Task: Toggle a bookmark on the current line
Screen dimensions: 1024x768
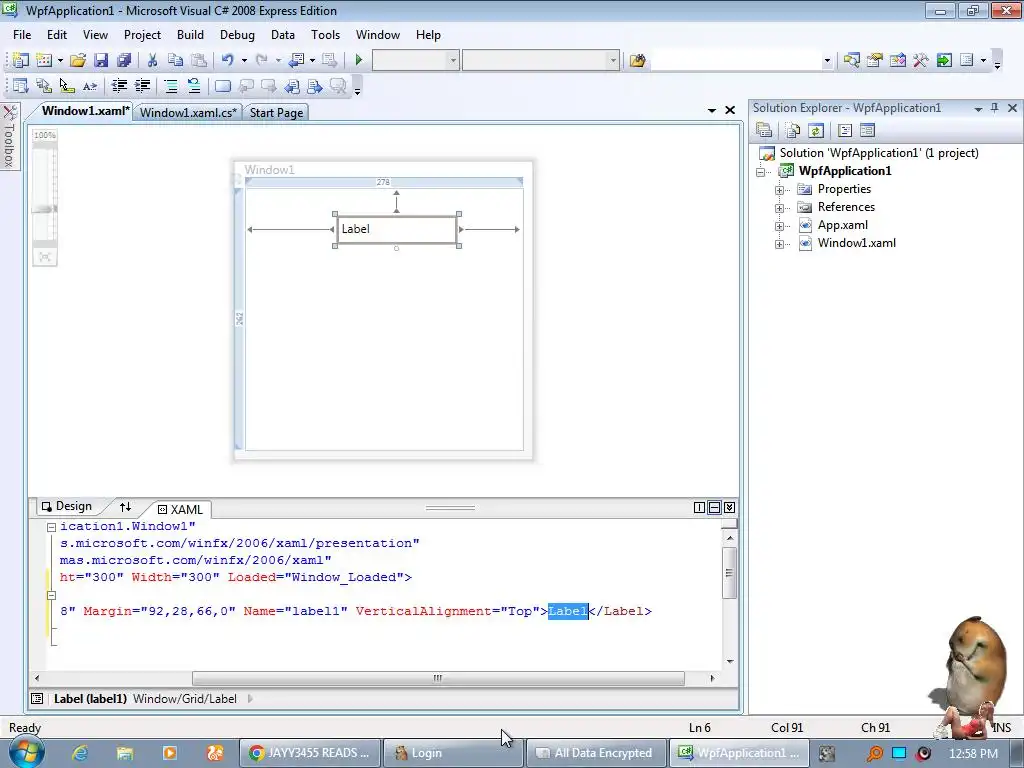Action: [x=223, y=86]
